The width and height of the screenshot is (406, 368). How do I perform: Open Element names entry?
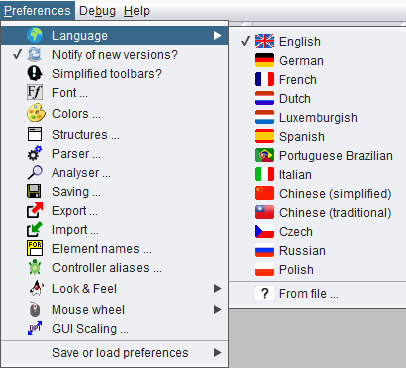pyautogui.click(x=115, y=248)
